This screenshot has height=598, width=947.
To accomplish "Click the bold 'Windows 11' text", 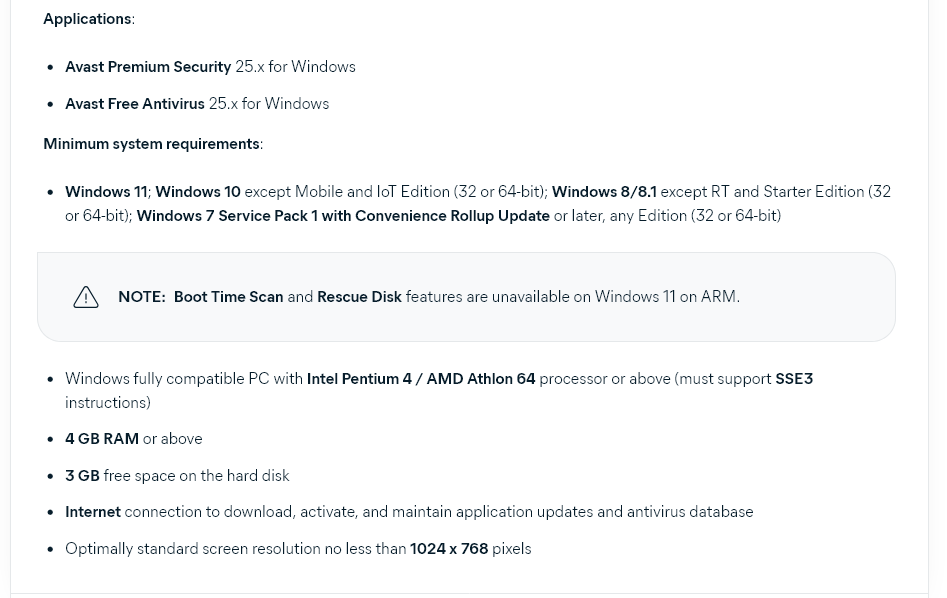I will [x=105, y=192].
